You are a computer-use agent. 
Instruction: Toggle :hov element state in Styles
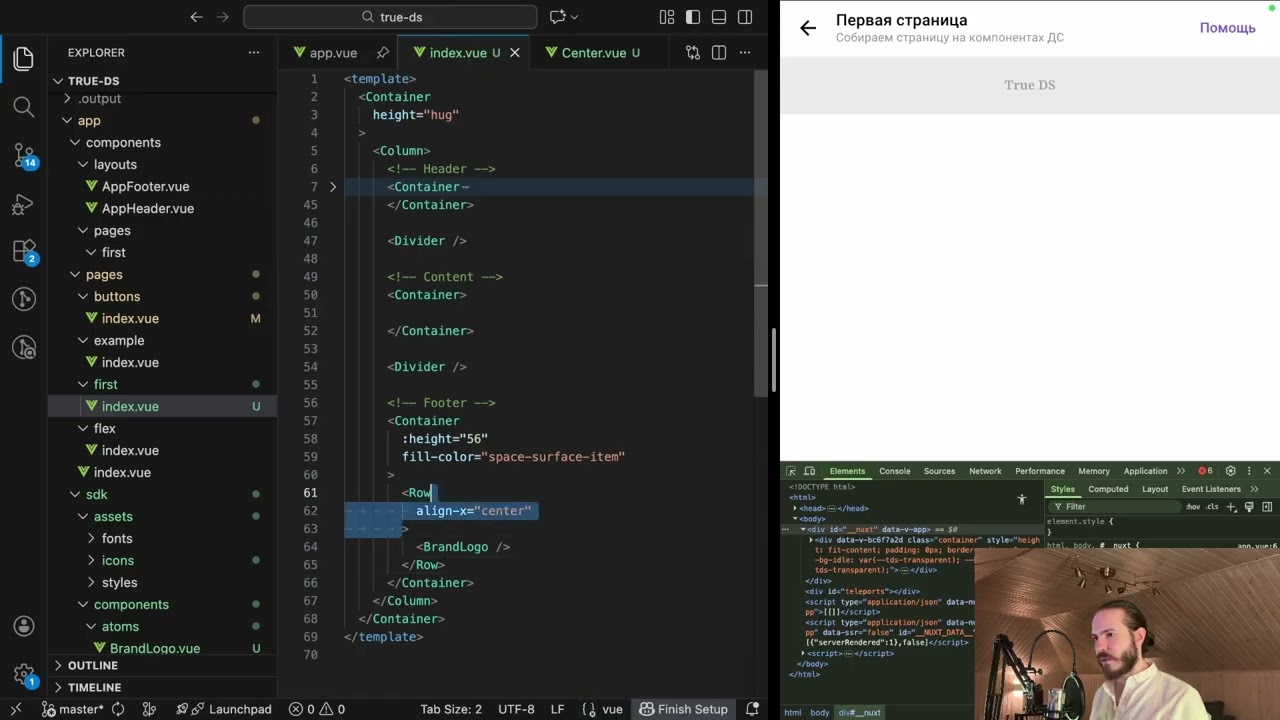pos(1193,507)
